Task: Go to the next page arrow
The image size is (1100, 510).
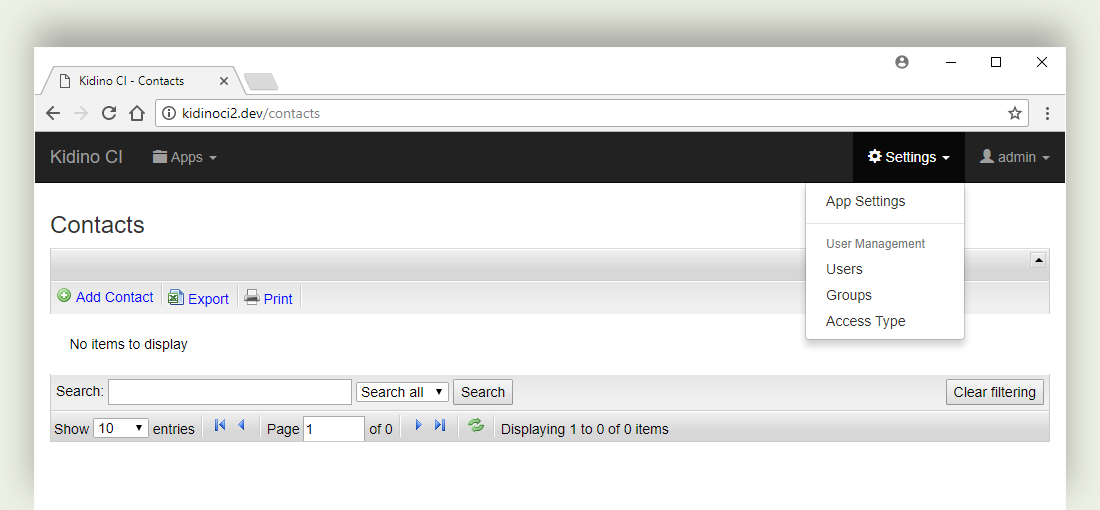Action: [419, 425]
